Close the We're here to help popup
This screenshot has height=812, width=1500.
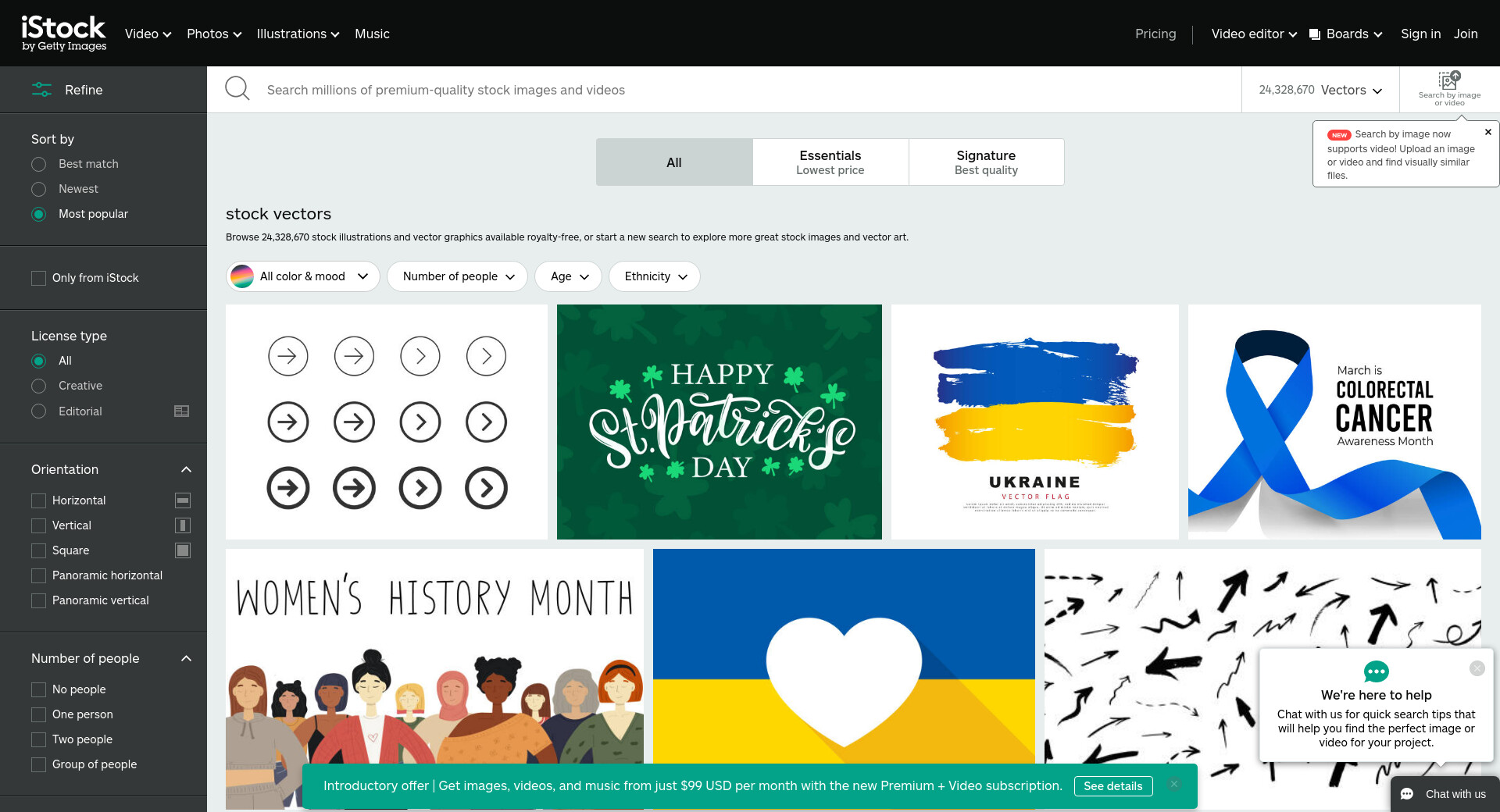(1477, 668)
